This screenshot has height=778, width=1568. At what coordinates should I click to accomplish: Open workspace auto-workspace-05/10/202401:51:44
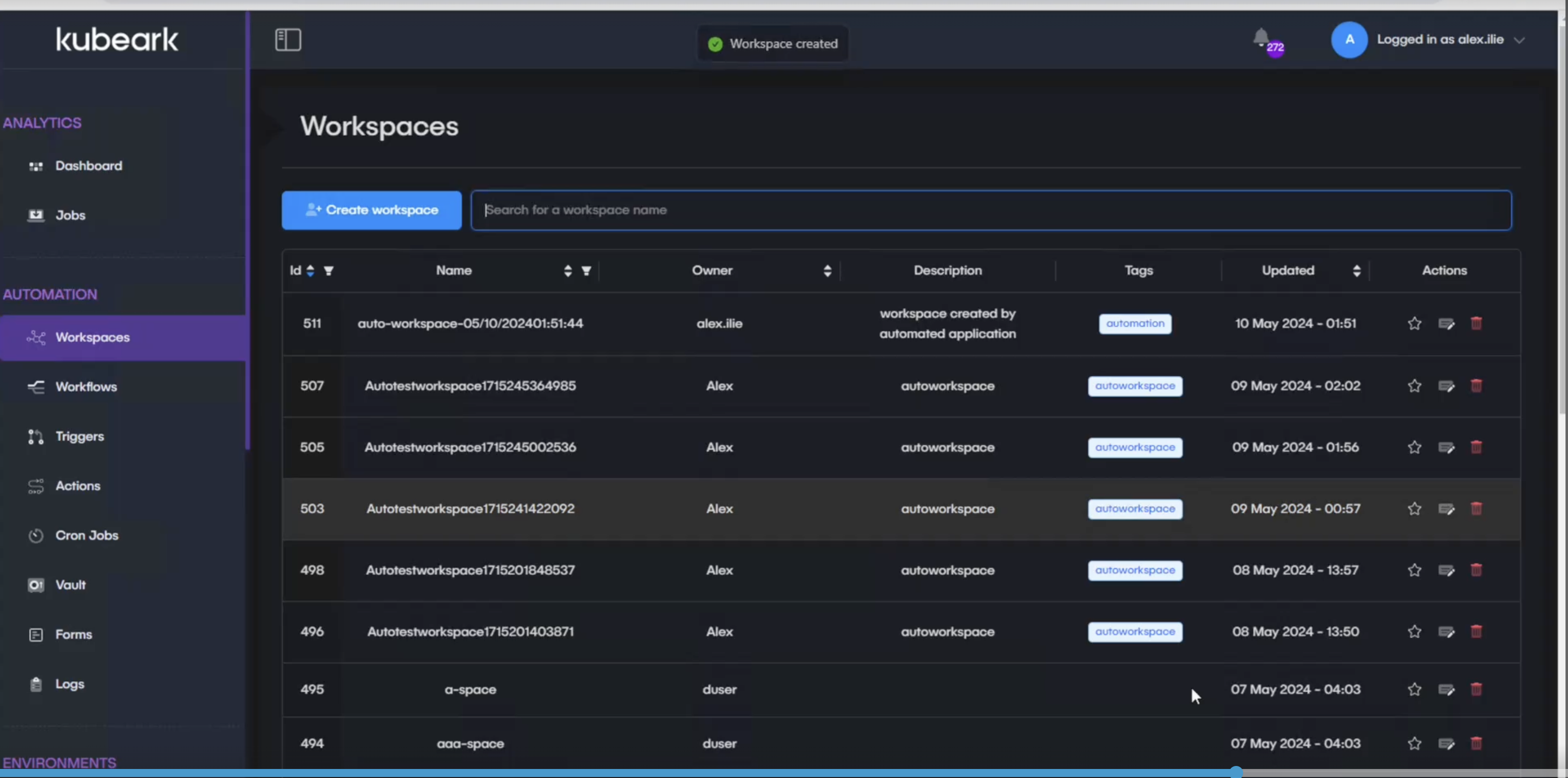pyautogui.click(x=470, y=324)
